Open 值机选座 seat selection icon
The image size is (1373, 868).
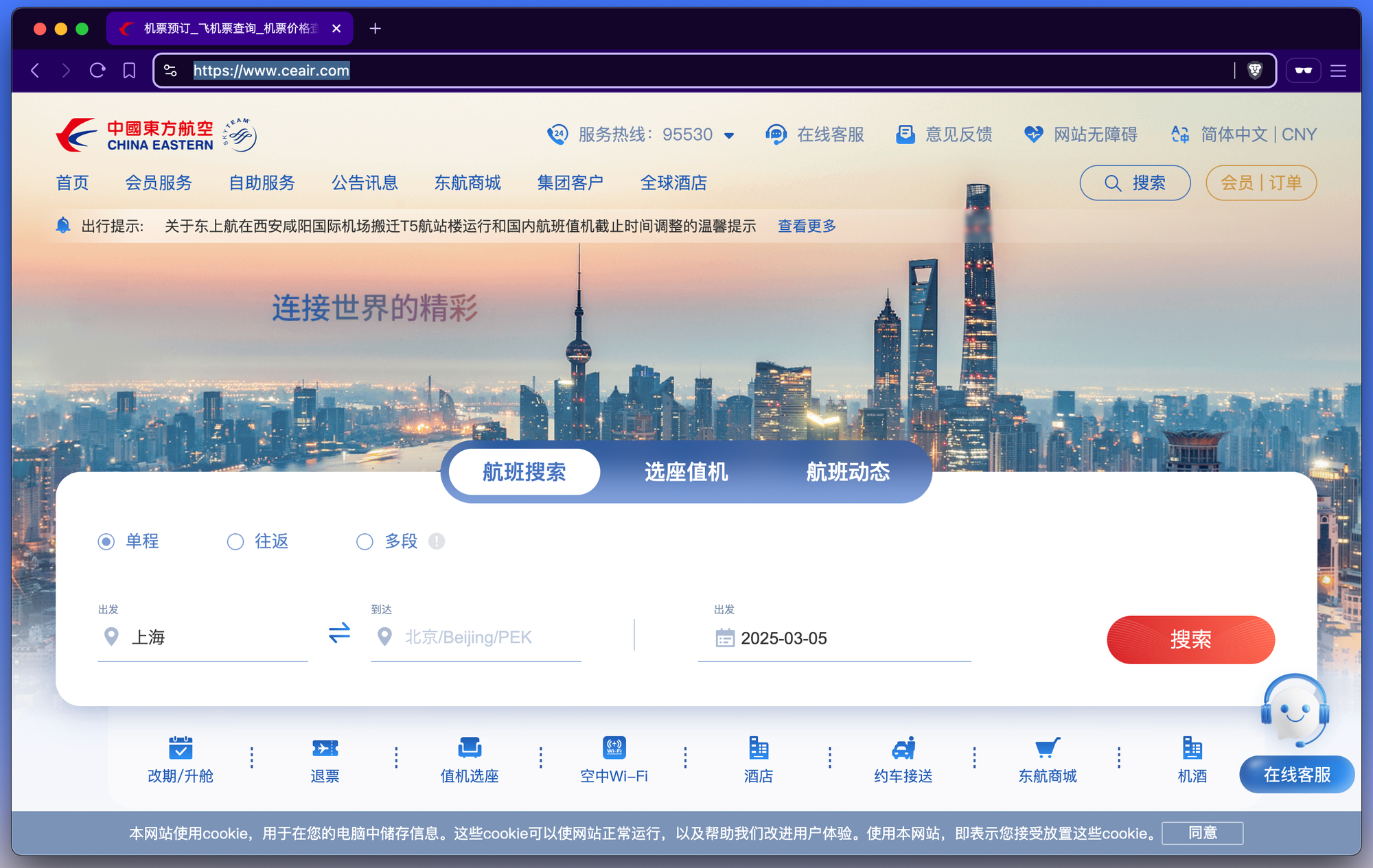point(470,748)
